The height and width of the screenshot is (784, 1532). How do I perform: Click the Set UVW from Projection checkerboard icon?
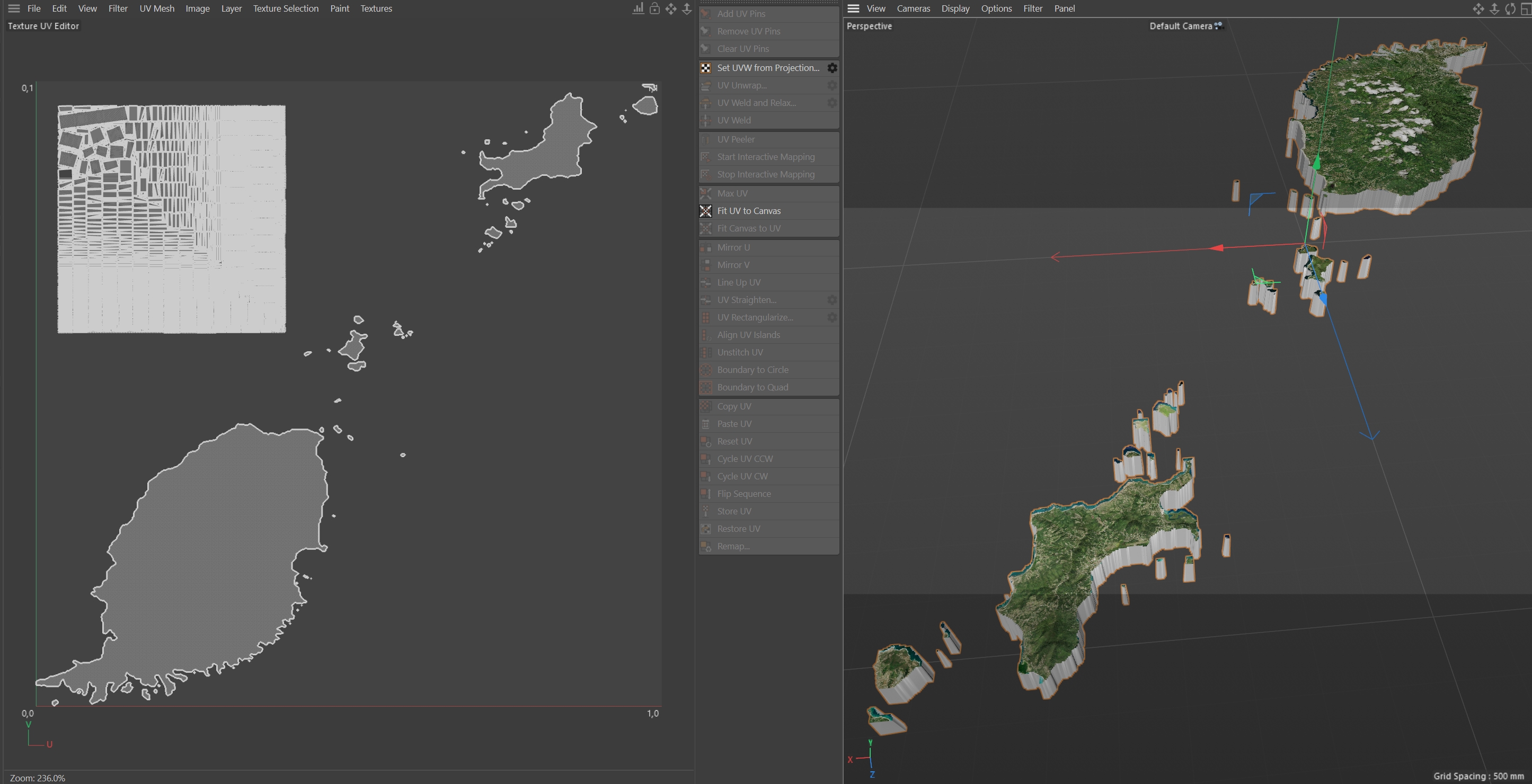[x=705, y=68]
